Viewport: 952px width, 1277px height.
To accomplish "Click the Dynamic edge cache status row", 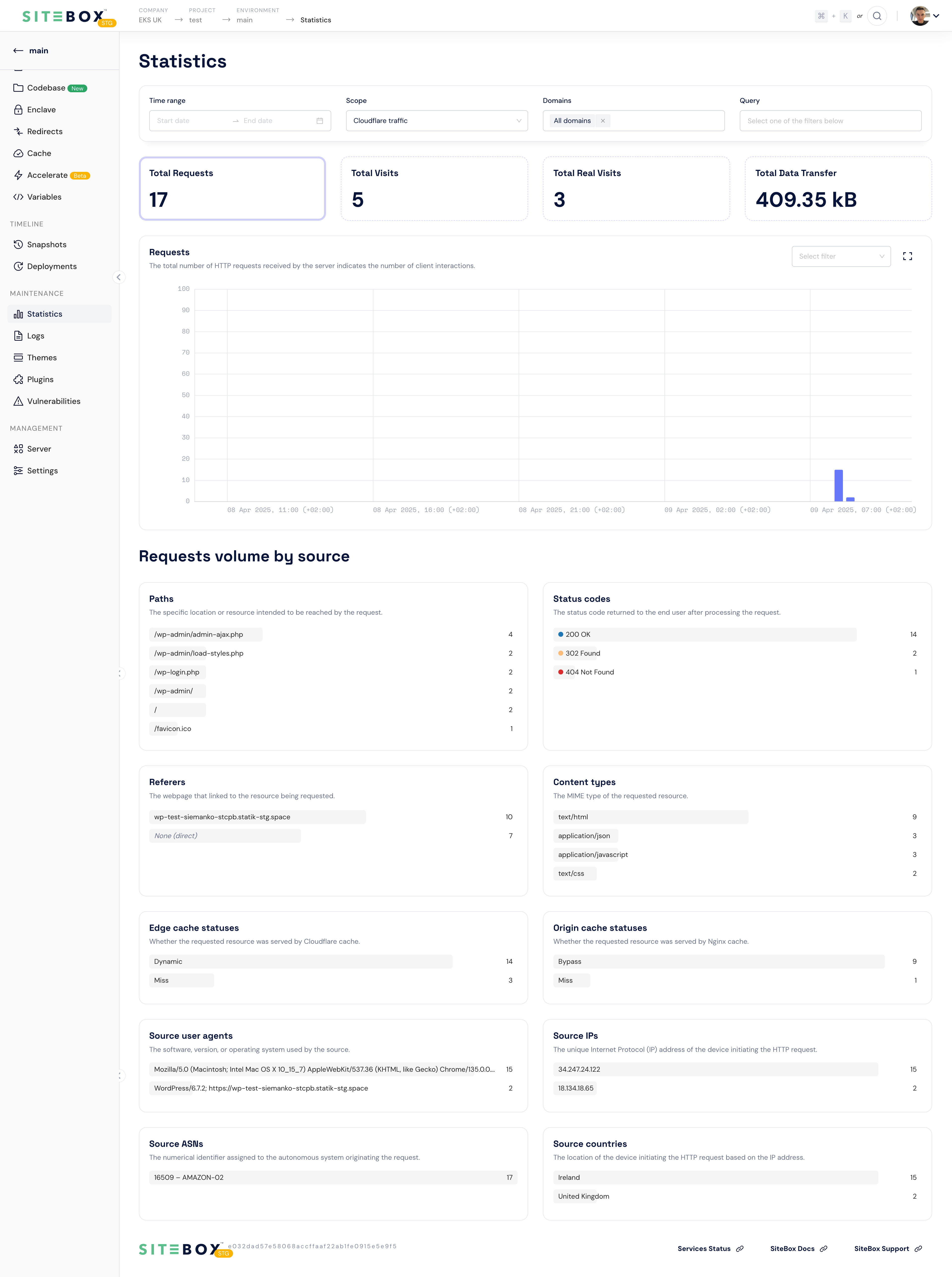I will coord(333,962).
